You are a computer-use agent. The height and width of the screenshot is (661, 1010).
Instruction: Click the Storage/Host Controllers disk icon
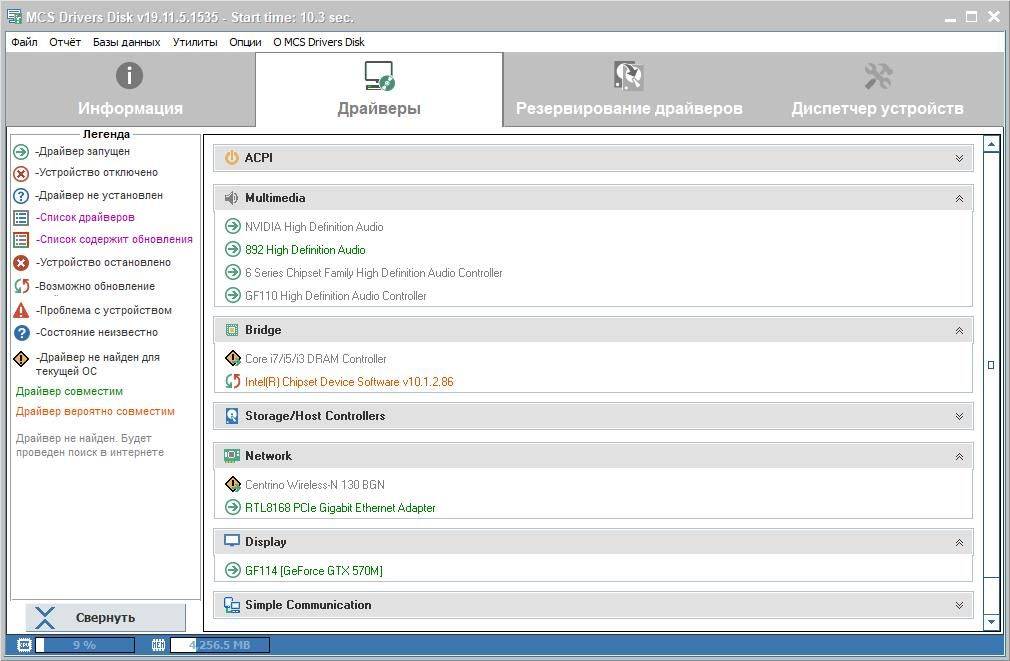tap(232, 416)
